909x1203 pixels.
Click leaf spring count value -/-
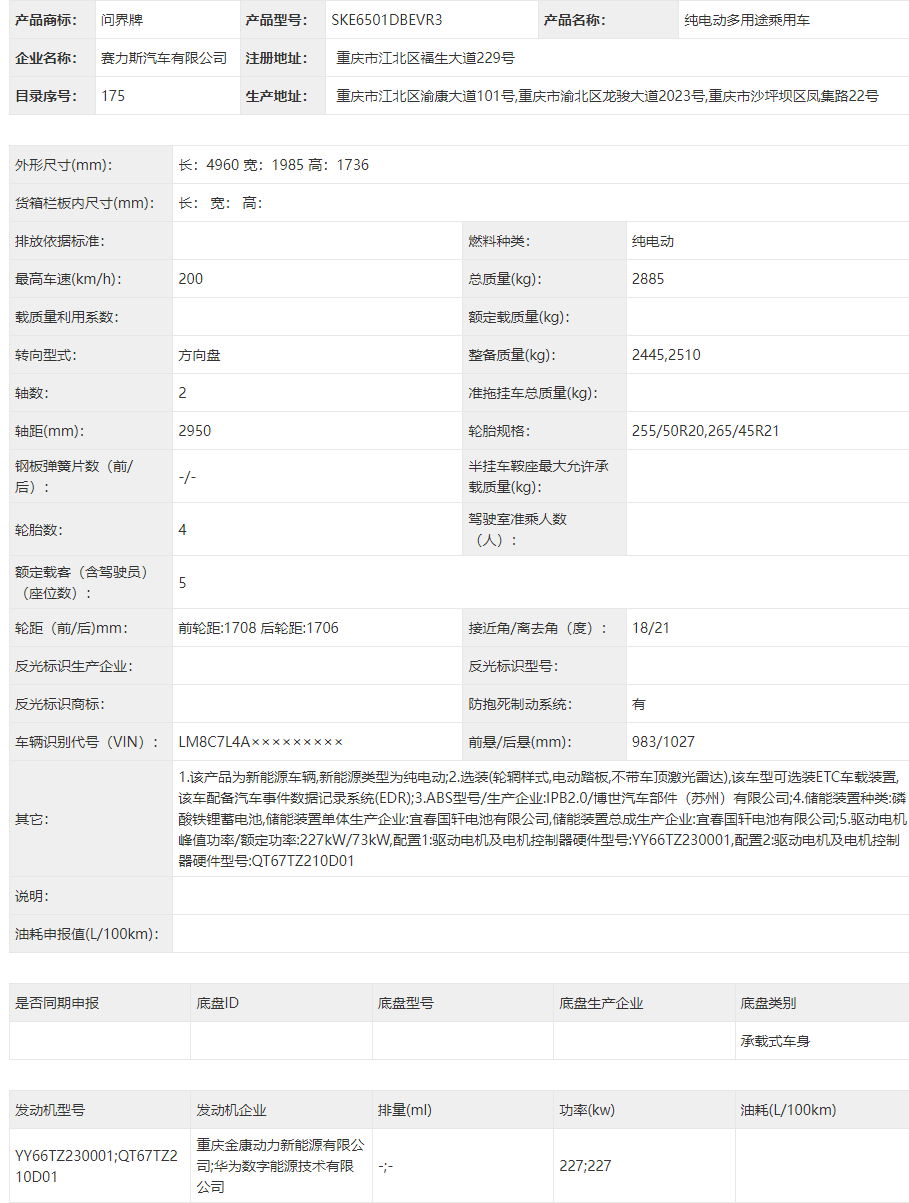(x=187, y=477)
